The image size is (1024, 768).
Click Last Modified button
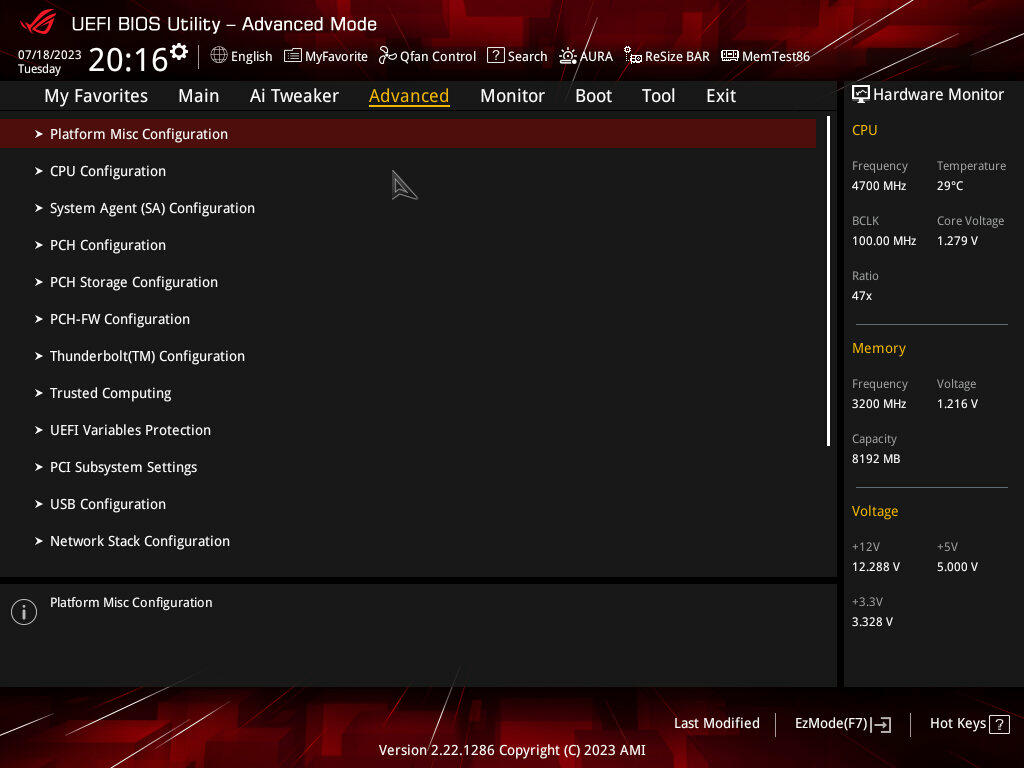point(716,724)
